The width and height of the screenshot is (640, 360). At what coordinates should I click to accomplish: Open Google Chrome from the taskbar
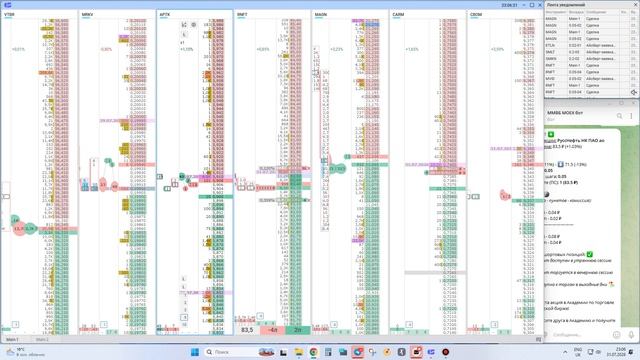(x=313, y=352)
